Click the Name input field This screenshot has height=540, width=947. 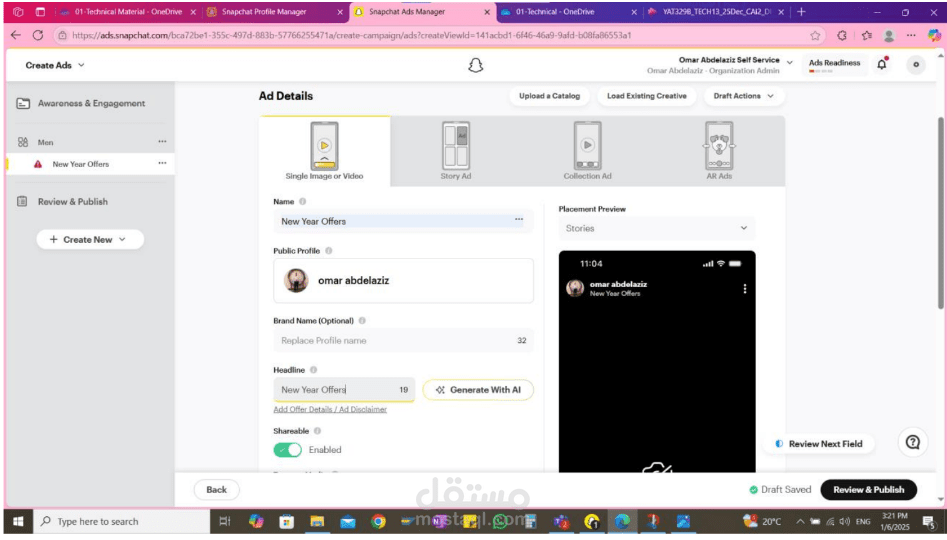coord(403,221)
